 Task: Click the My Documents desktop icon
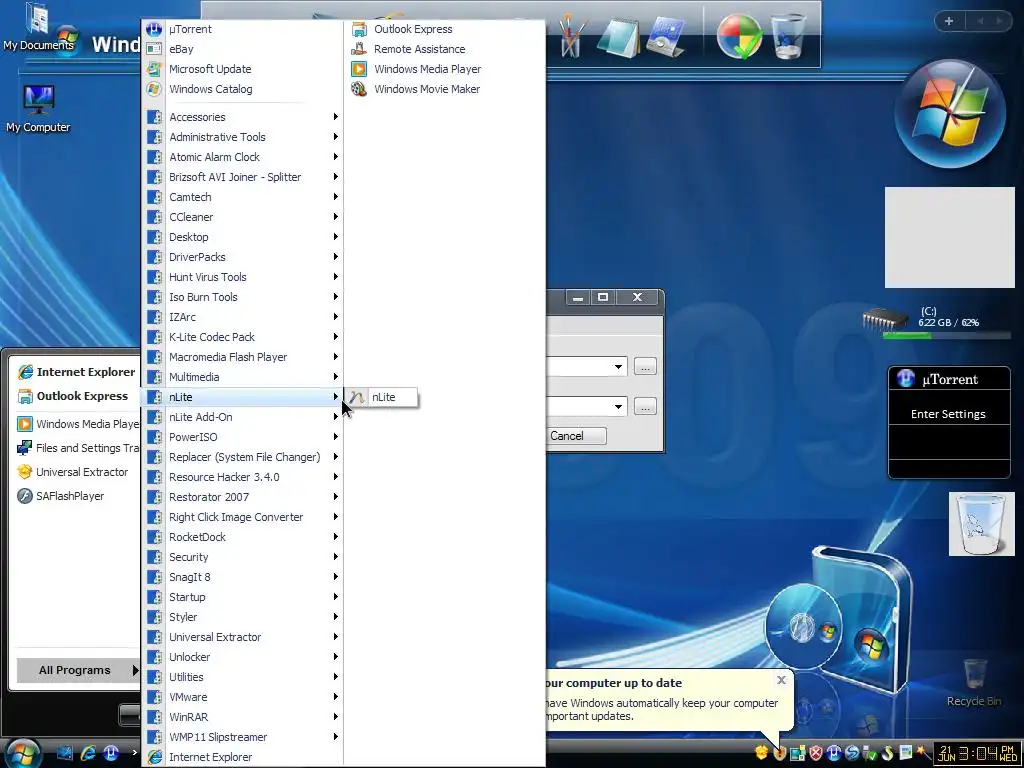[x=37, y=27]
